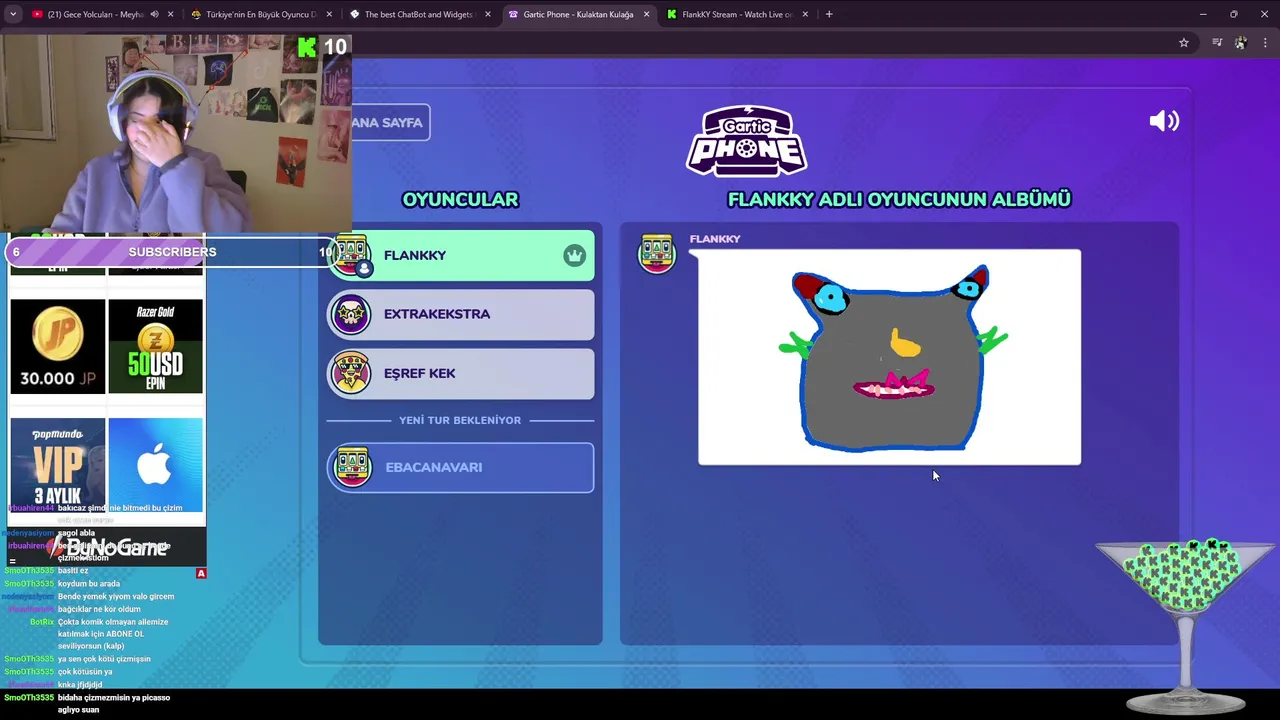Mute the YouTube tab via its speaker icon
This screenshot has width=1280, height=720.
coord(154,14)
